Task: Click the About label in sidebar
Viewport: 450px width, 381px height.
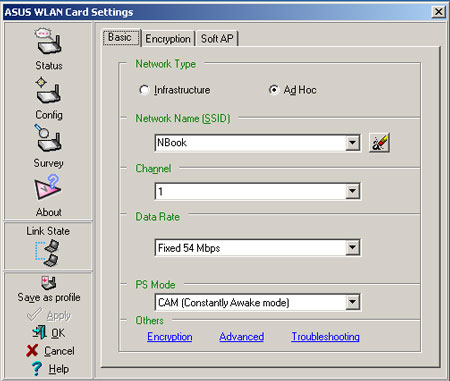Action: [x=49, y=212]
